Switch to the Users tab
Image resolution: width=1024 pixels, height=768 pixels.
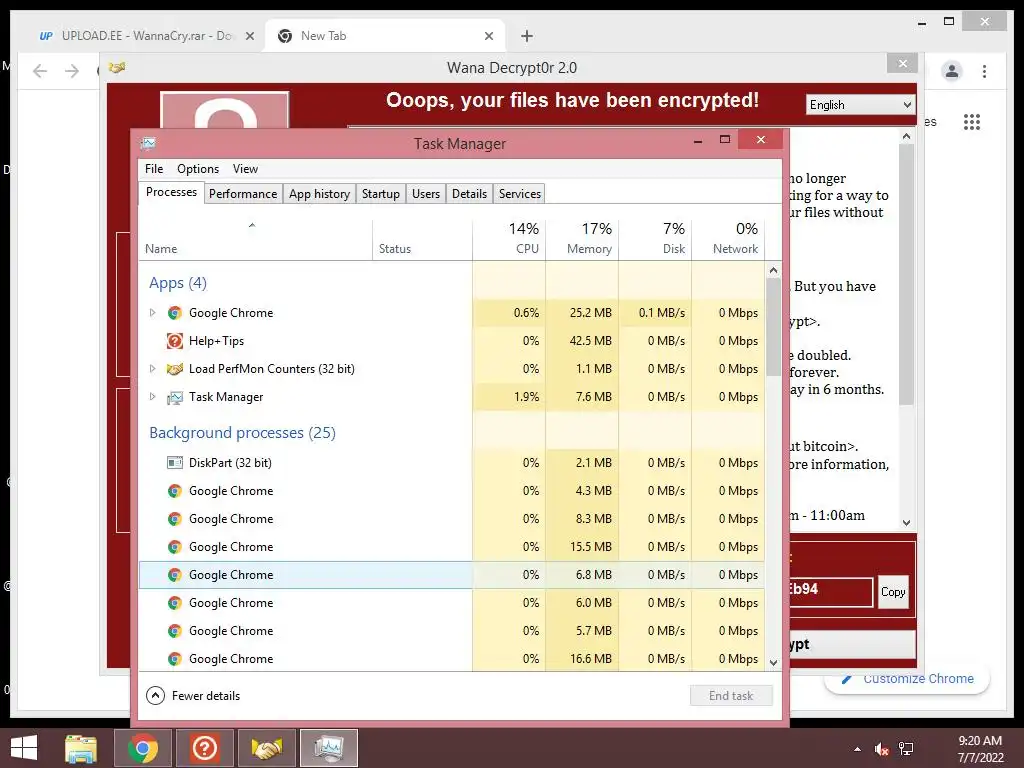point(426,194)
